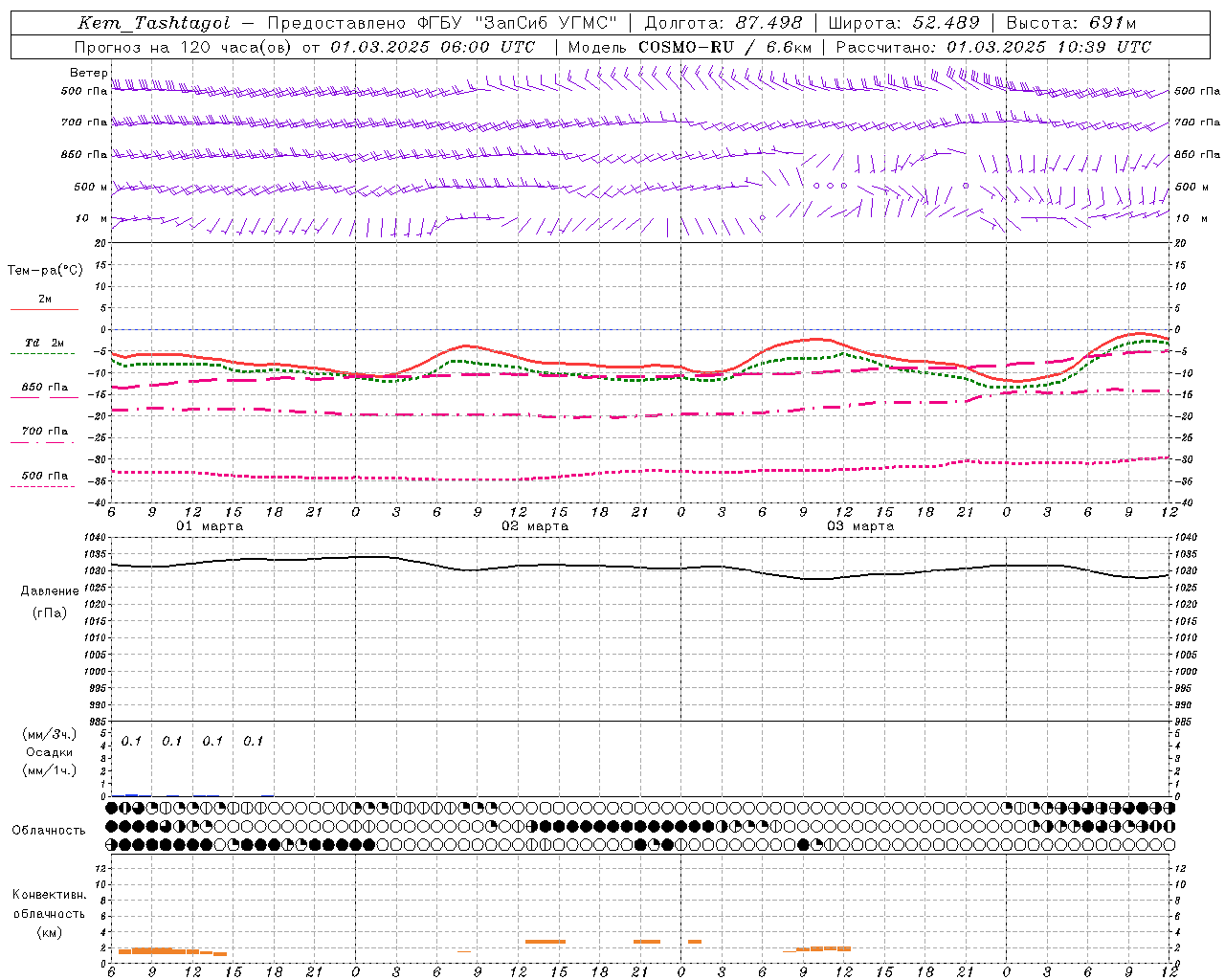
Task: Click dotted pink line sample under temperature '500 гПа'
Action: pyautogui.click(x=42, y=486)
